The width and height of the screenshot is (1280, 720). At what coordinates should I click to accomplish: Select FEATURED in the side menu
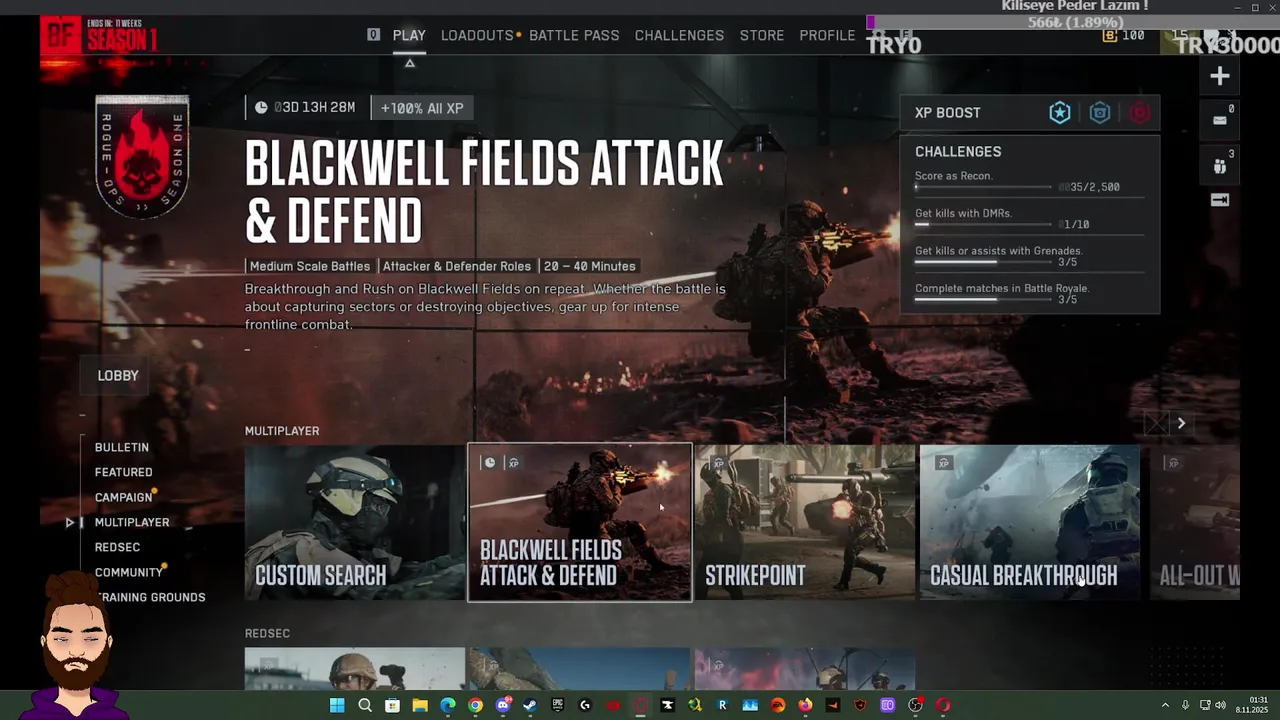124,472
